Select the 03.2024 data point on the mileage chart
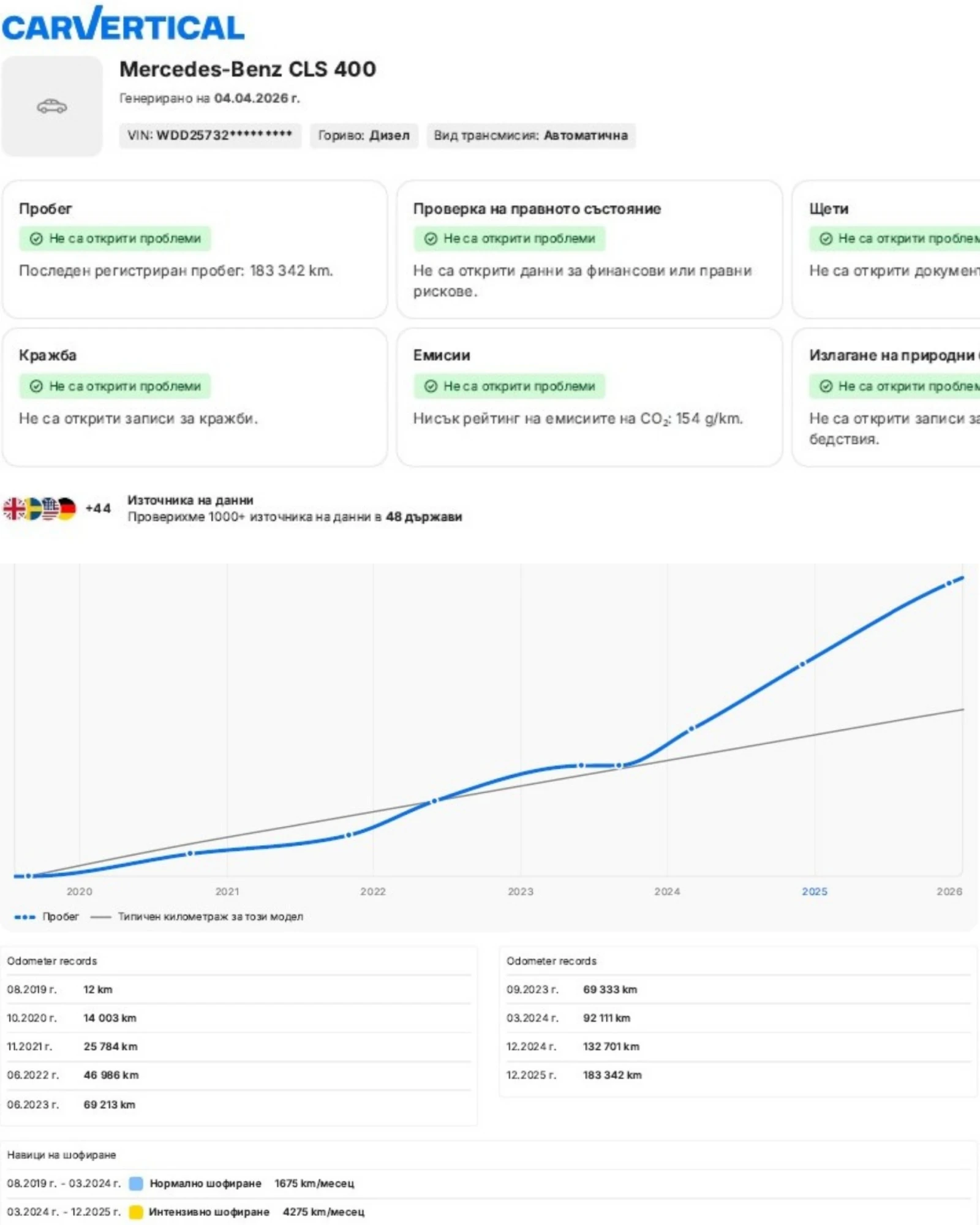Screen dimensions: 980x1225 pos(691,729)
